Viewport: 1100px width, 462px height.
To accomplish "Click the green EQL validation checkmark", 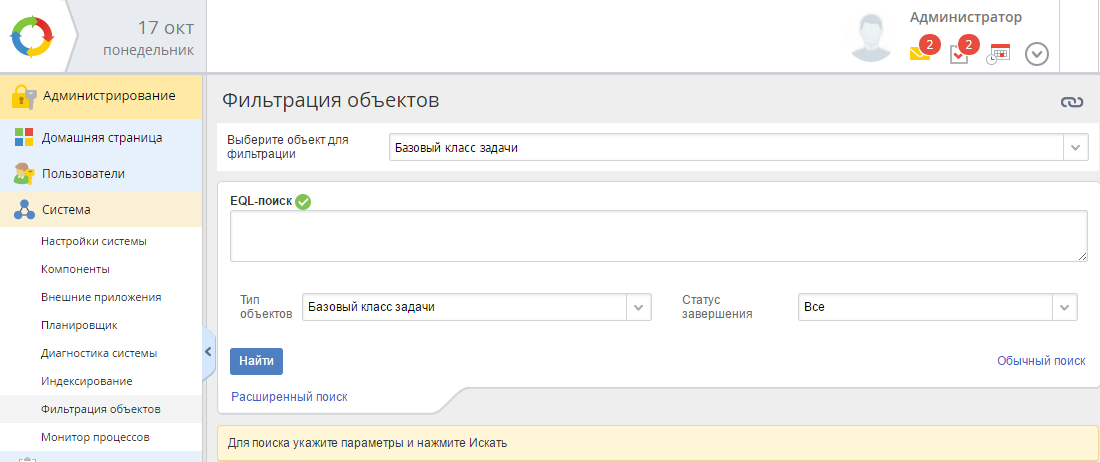I will pyautogui.click(x=304, y=201).
